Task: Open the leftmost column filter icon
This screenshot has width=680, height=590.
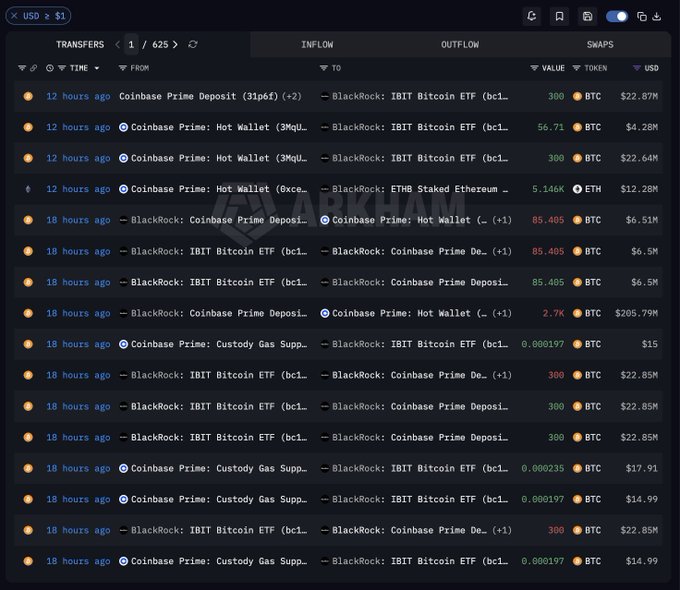Action: pos(22,68)
